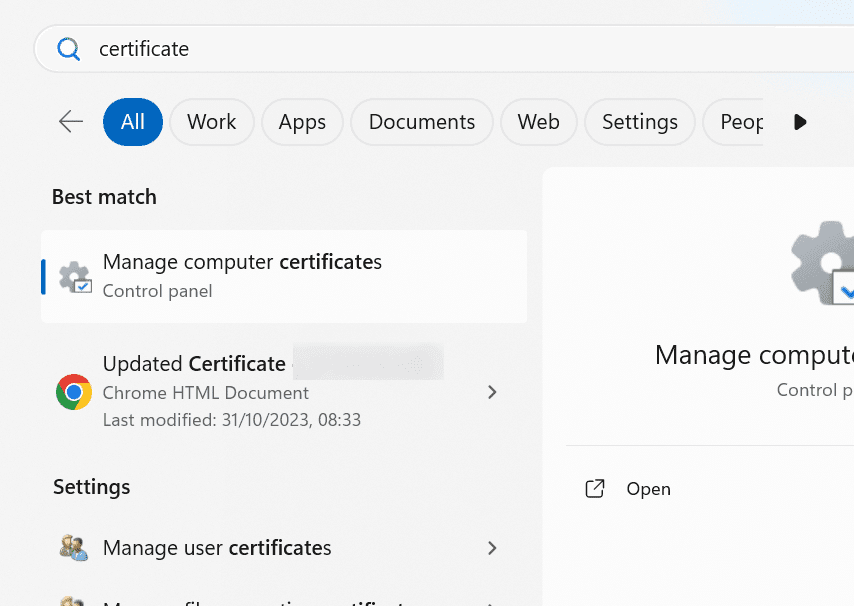Screen dimensions: 854x606
Task: Click the Manage computer title in the preview pane
Action: coord(754,355)
